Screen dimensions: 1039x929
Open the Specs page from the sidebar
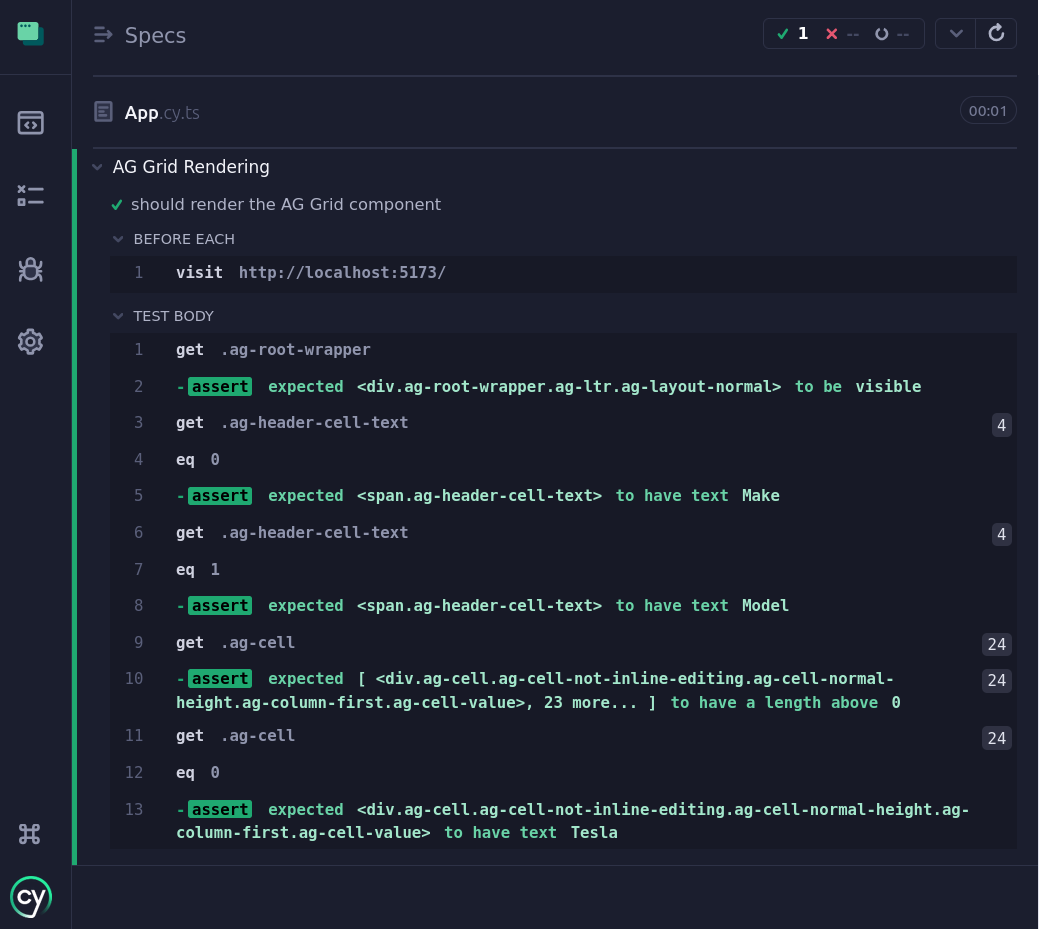pyautogui.click(x=30, y=122)
